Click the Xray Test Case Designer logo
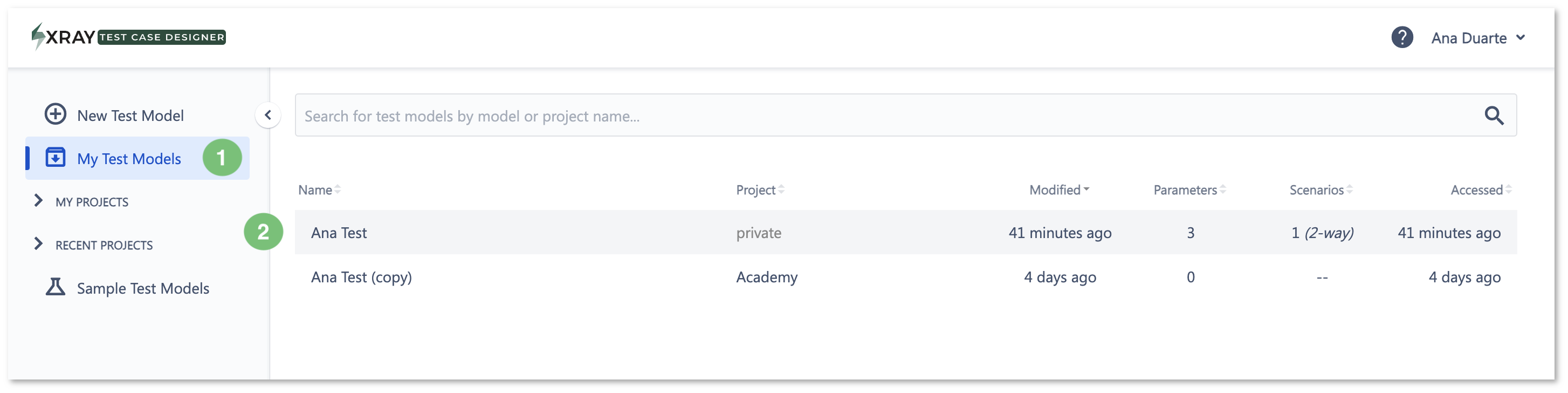 (x=128, y=37)
